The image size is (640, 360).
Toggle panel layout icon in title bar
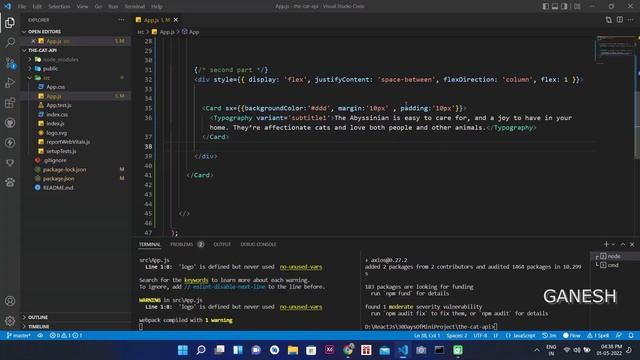click(x=555, y=6)
